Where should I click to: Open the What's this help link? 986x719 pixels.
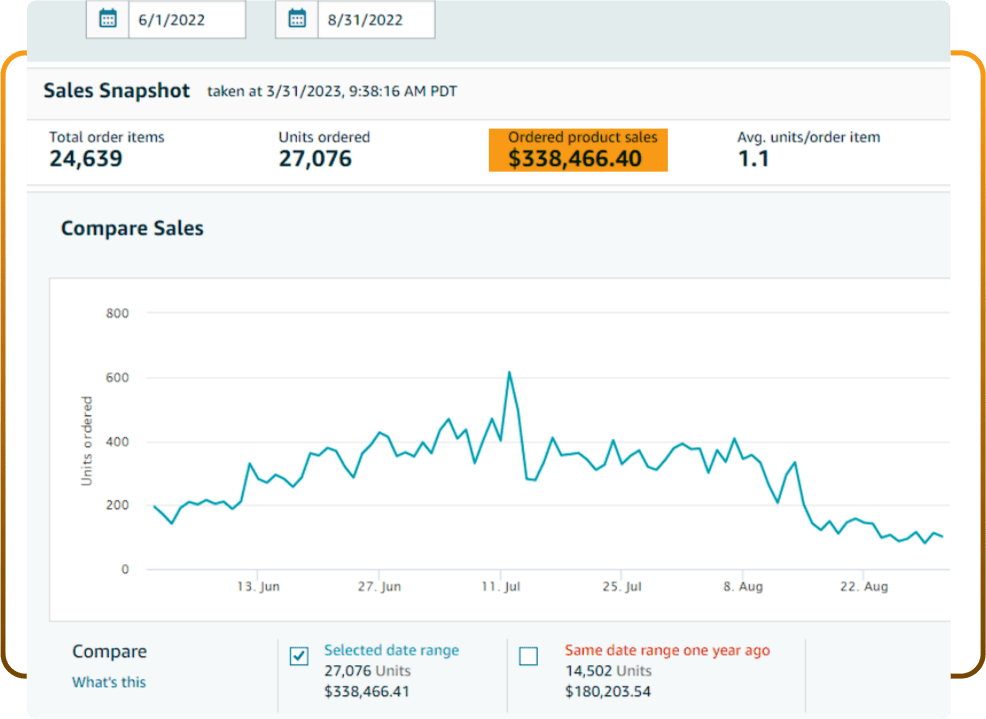109,682
